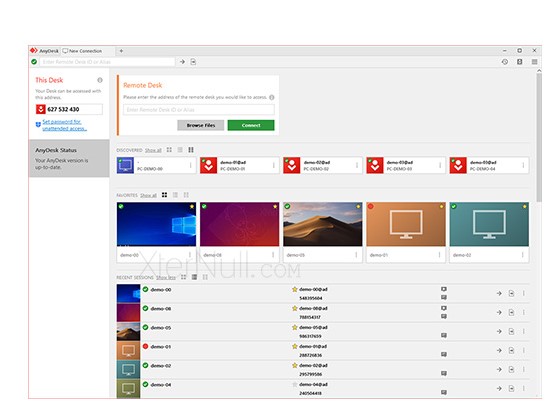Switch to the New Connection tab
This screenshot has height=420, width=559.
pyautogui.click(x=87, y=51)
